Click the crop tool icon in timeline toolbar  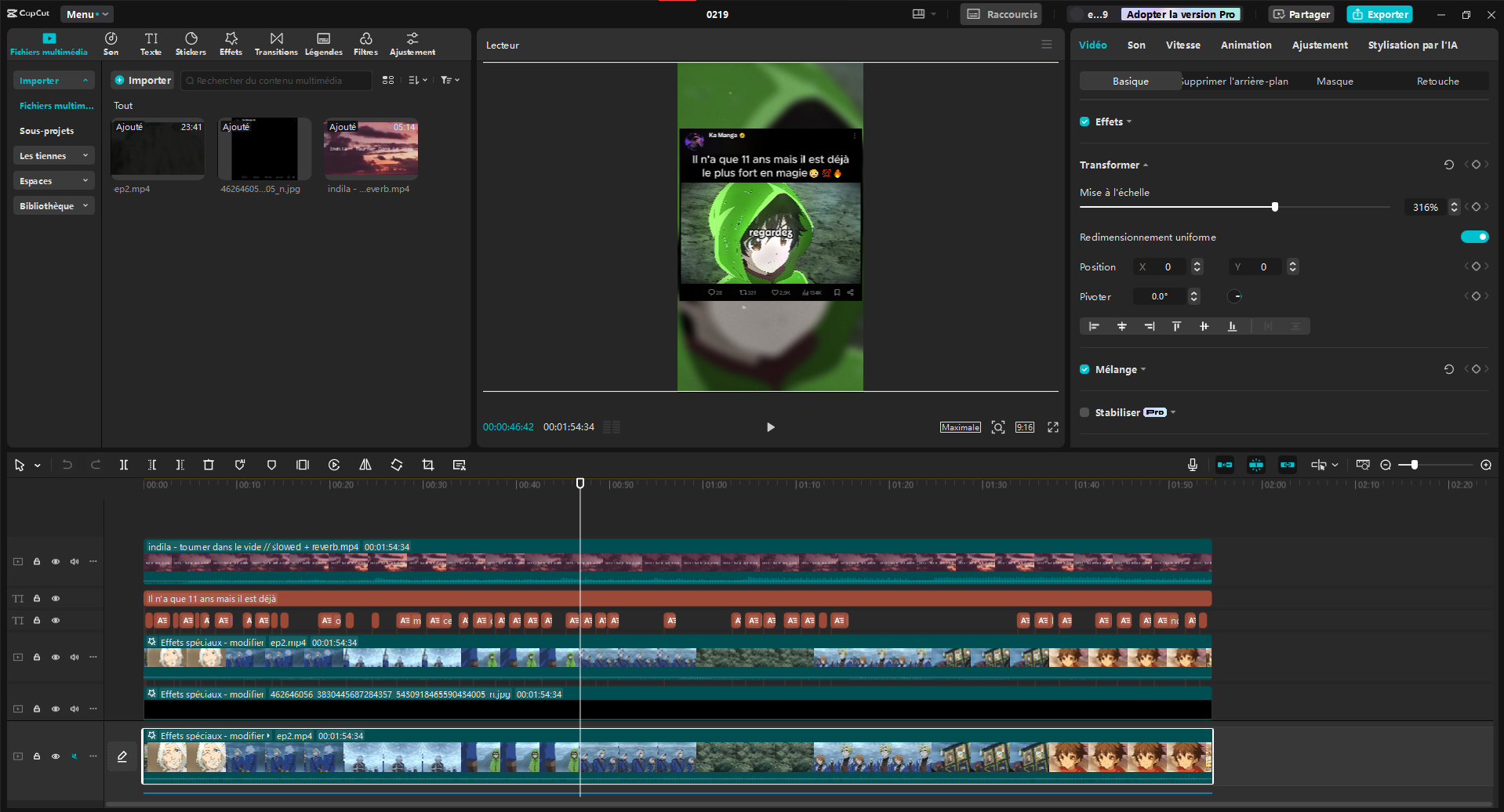tap(428, 465)
